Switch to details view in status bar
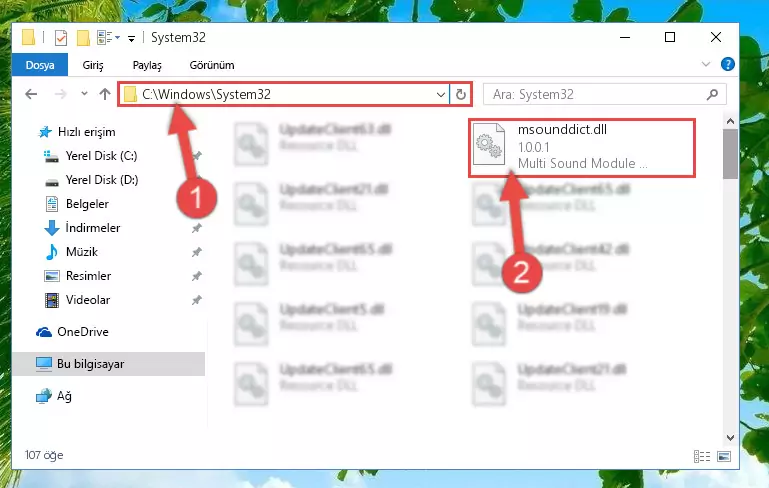The image size is (769, 488). click(702, 457)
